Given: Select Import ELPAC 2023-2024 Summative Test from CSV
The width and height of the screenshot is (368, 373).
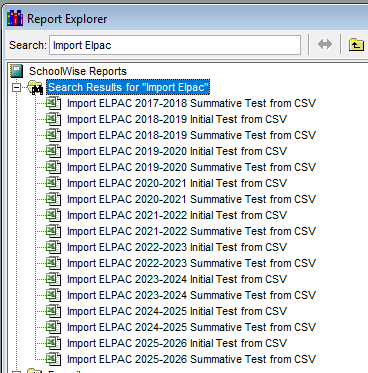Looking at the screenshot, I should click(x=191, y=295).
